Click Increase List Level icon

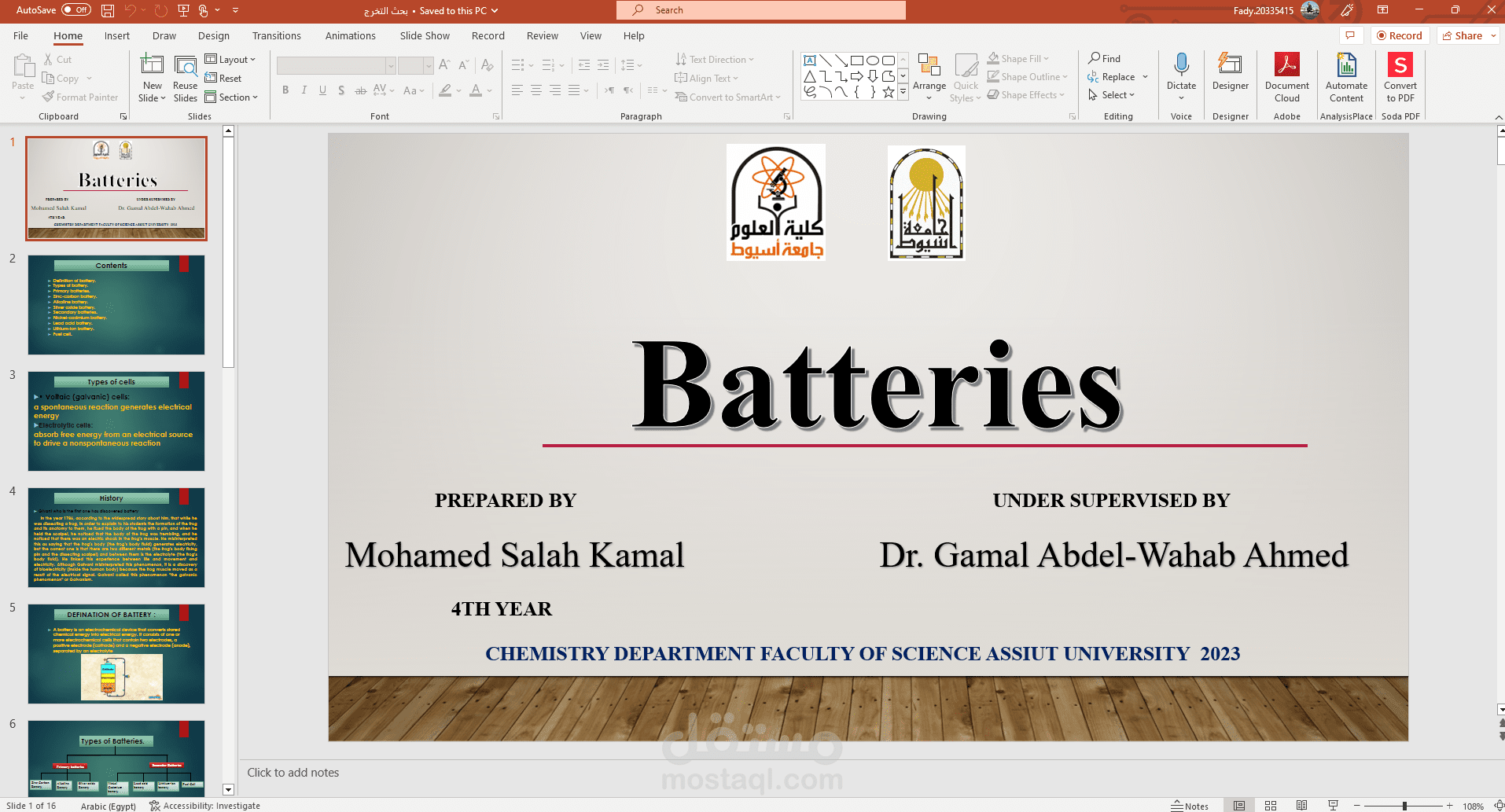coord(603,65)
